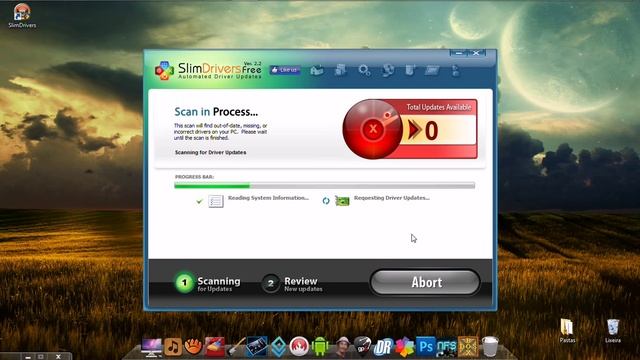640x360 pixels.
Task: Open the man with hat icon in dock
Action: click(342, 347)
